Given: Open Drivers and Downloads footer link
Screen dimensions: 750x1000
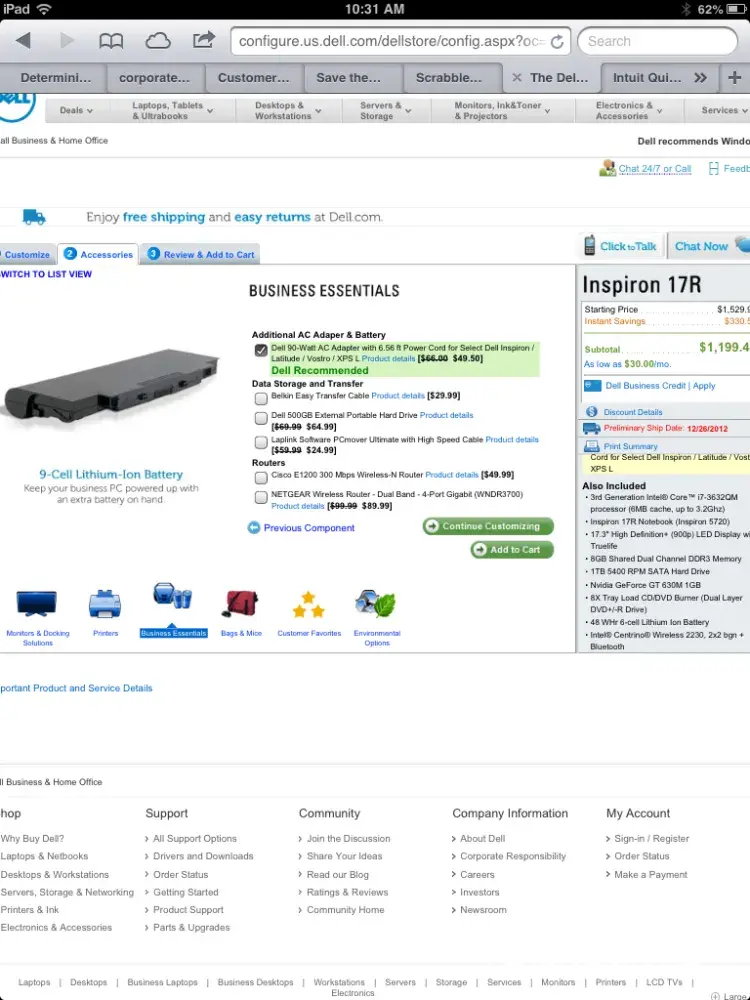Looking at the screenshot, I should point(203,856).
